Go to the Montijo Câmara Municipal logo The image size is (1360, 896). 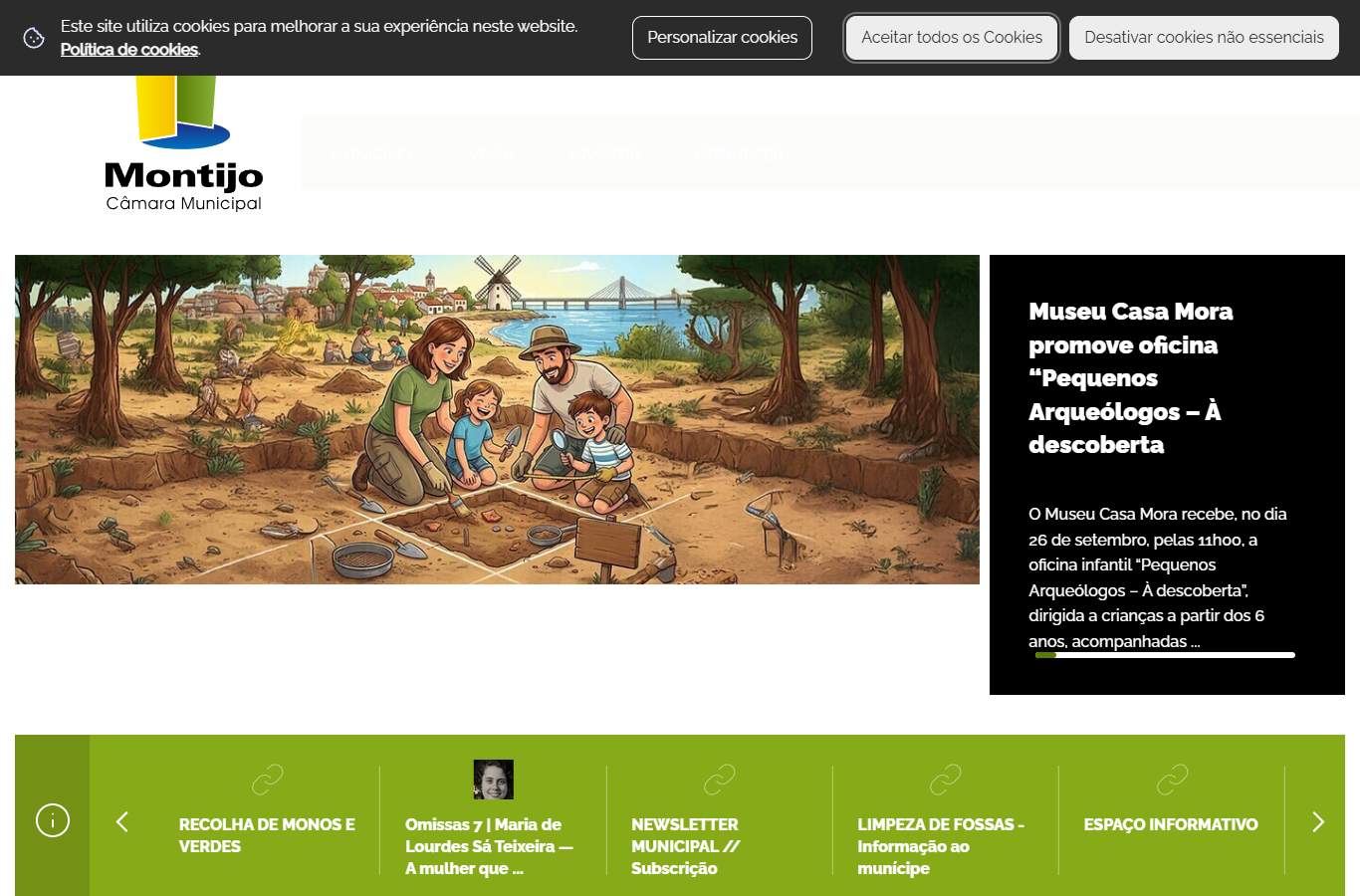[184, 144]
